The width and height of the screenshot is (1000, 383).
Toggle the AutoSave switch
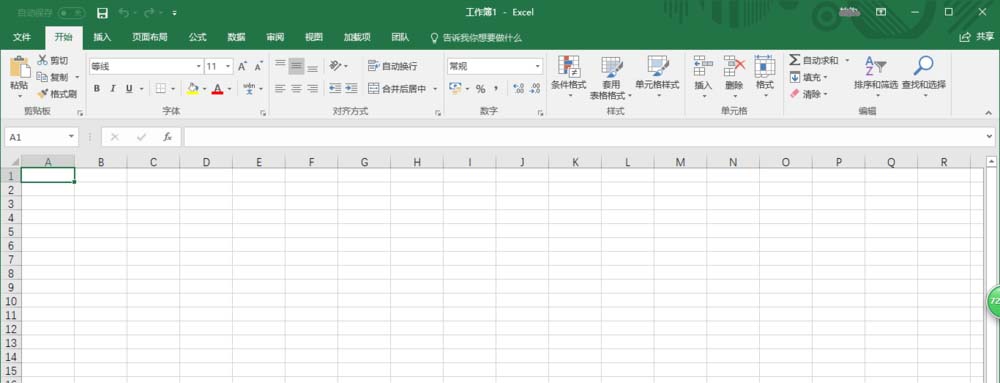pyautogui.click(x=71, y=13)
